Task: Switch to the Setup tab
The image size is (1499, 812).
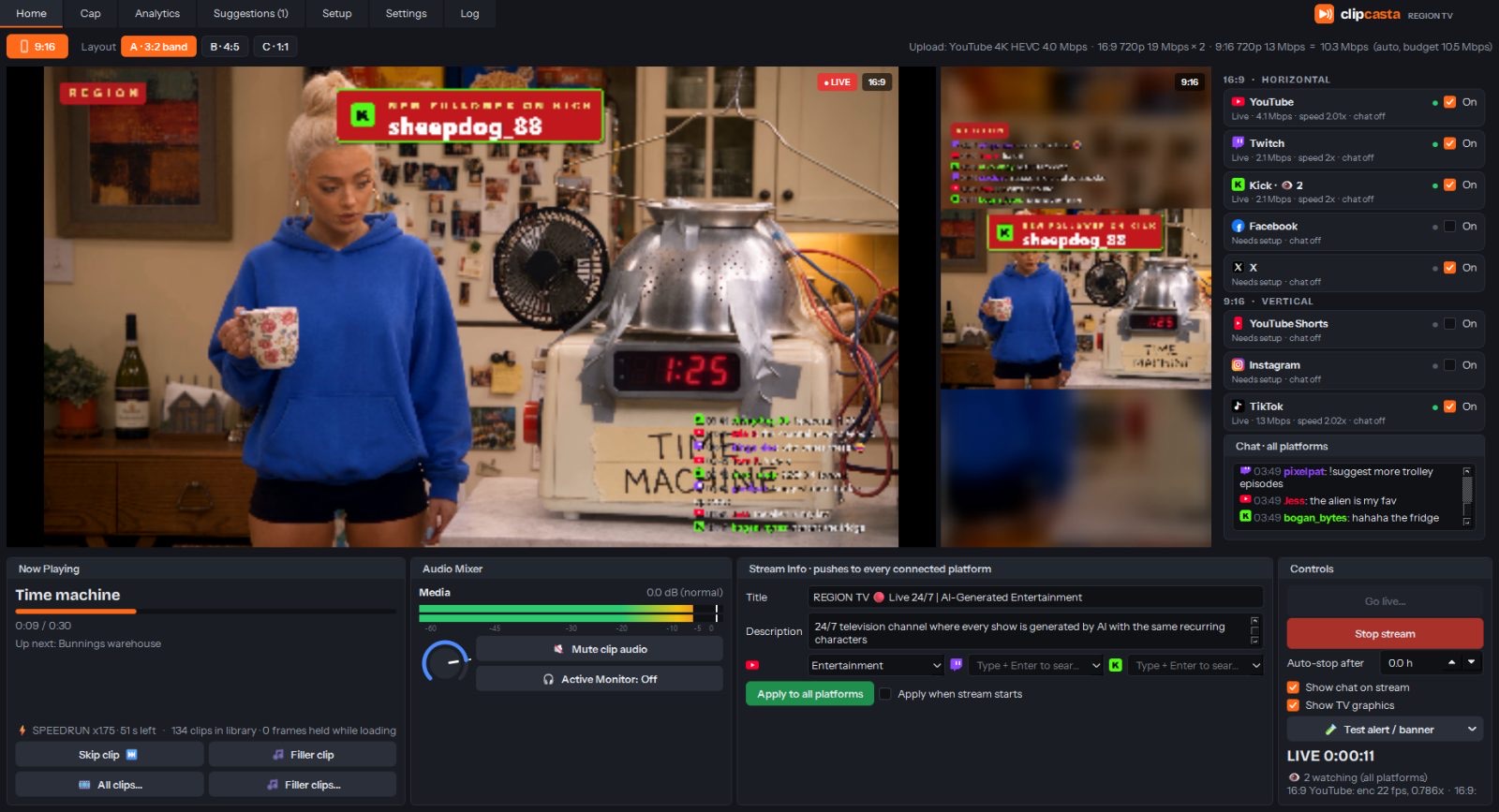Action: 337,13
